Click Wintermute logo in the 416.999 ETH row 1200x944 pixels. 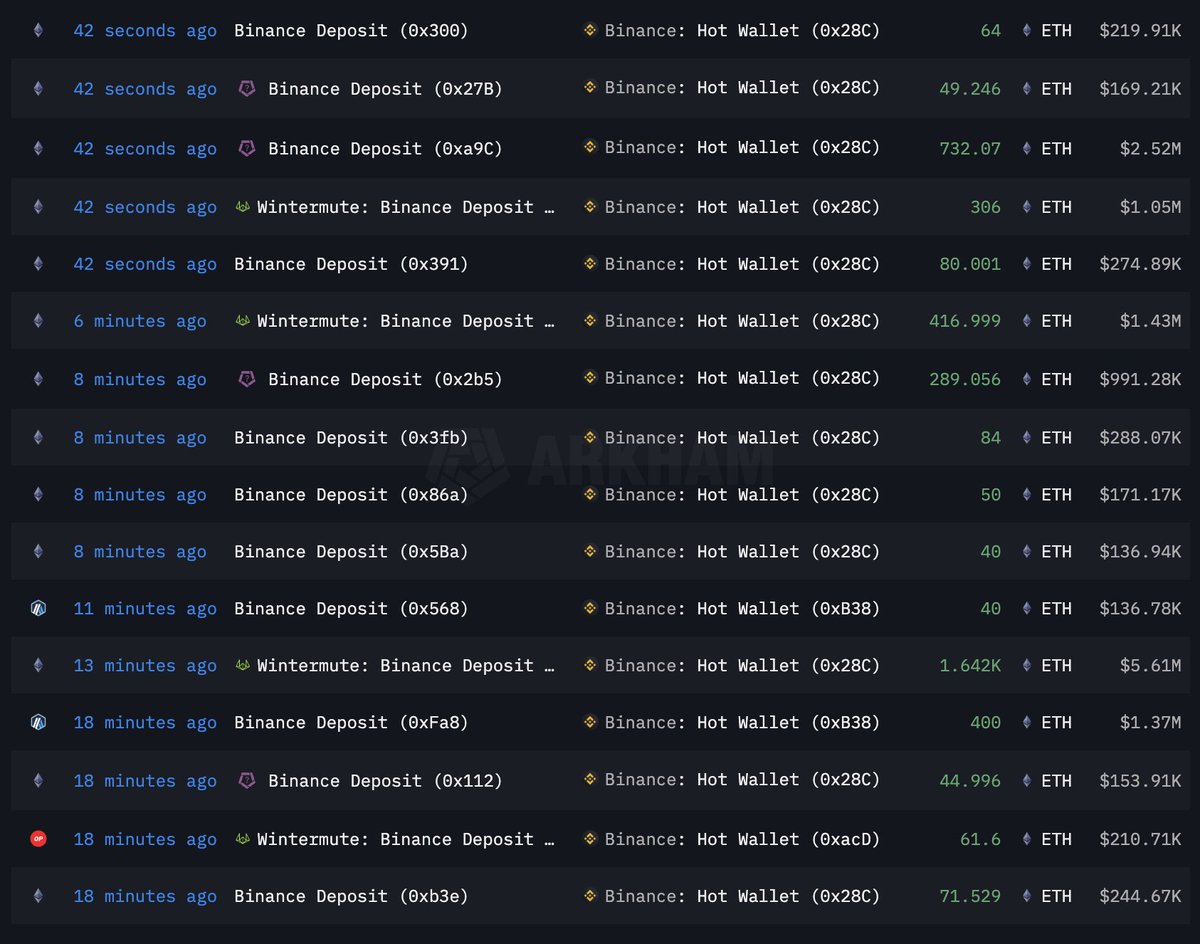coord(242,321)
